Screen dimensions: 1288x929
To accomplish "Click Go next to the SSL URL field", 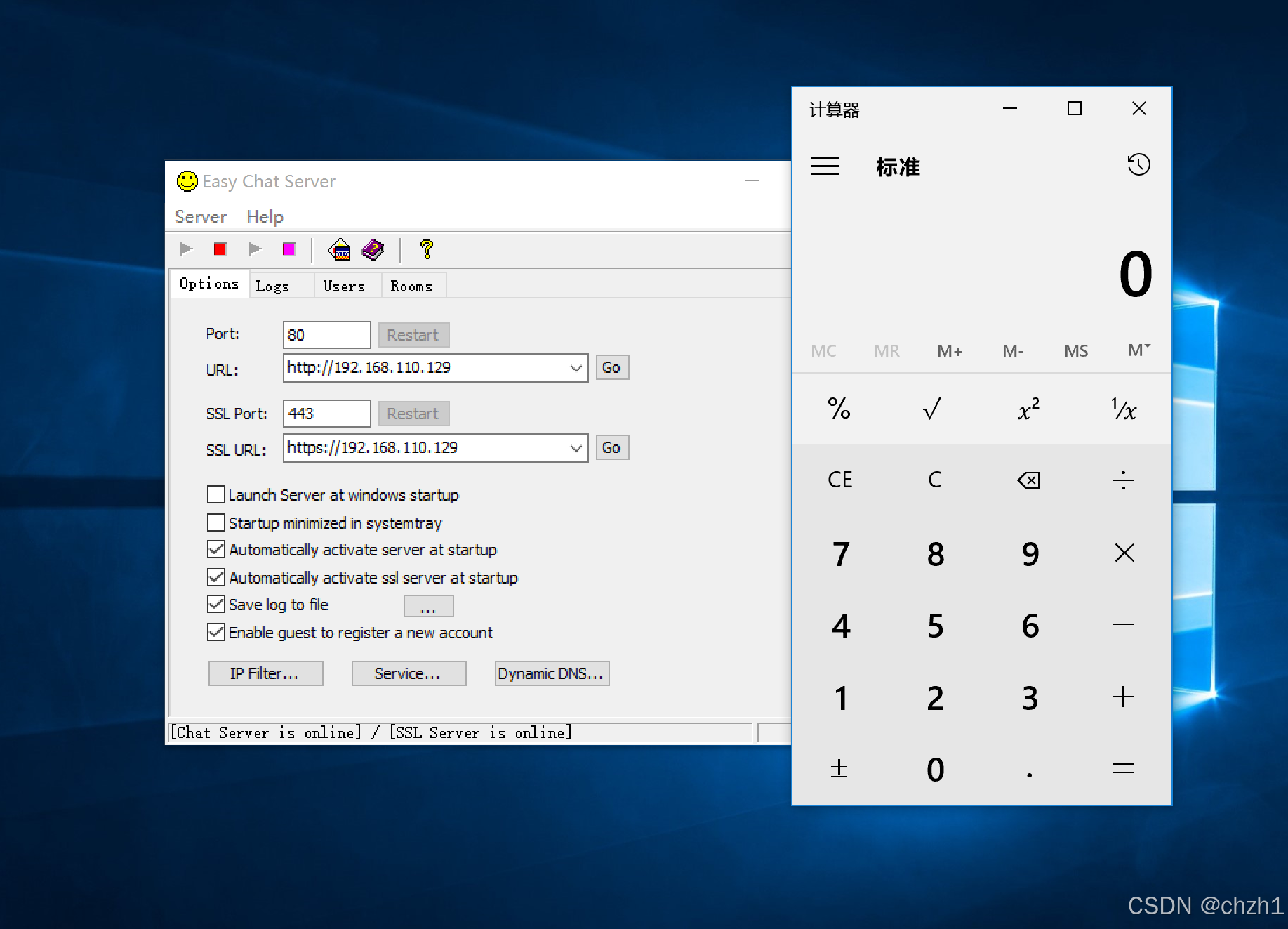I will 612,447.
